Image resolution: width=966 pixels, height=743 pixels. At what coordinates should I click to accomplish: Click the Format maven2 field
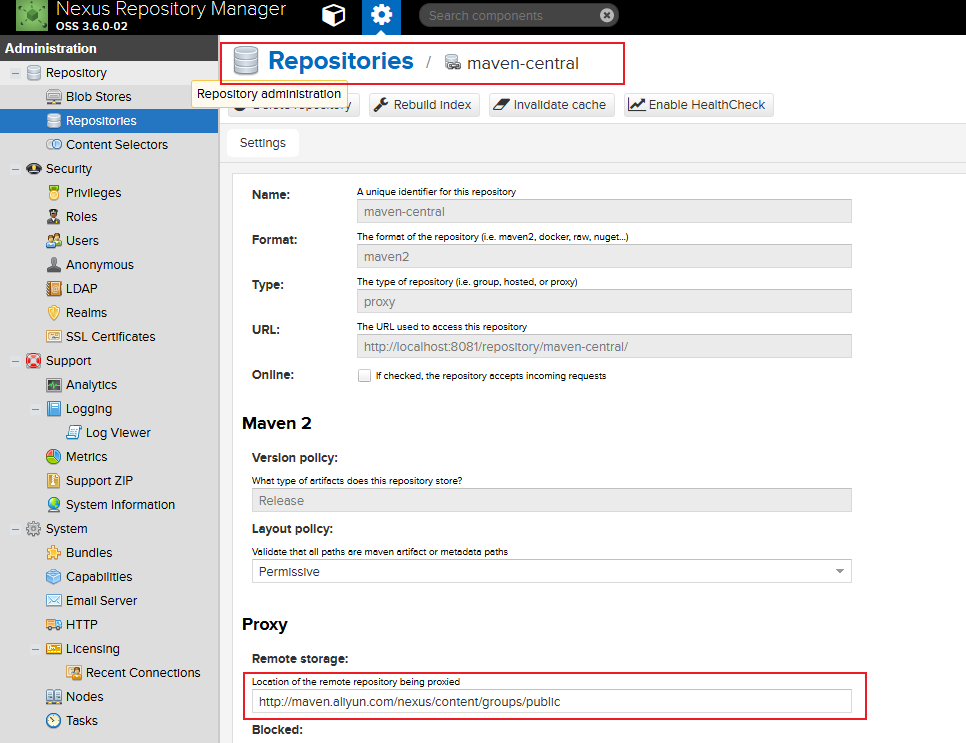[x=604, y=256]
